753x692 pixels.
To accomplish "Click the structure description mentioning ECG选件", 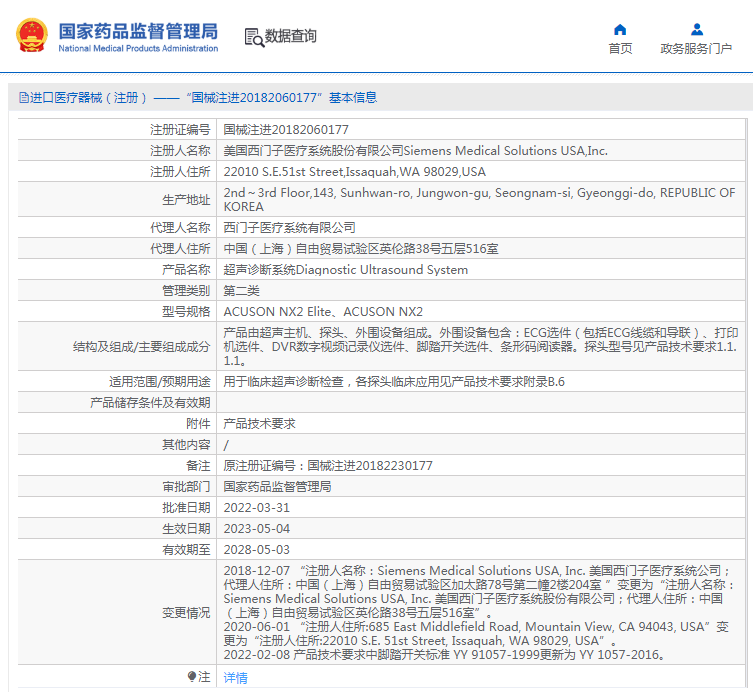I will [481, 346].
